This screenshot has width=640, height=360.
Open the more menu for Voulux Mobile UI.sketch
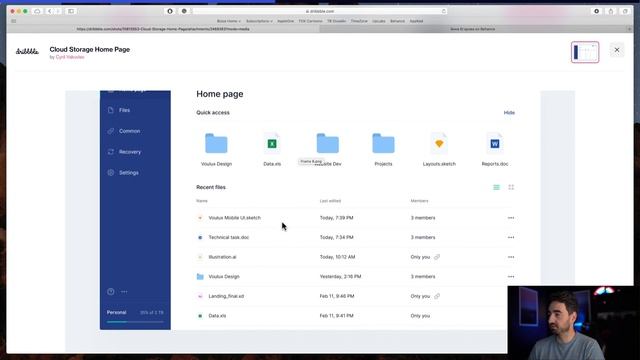[x=511, y=218]
